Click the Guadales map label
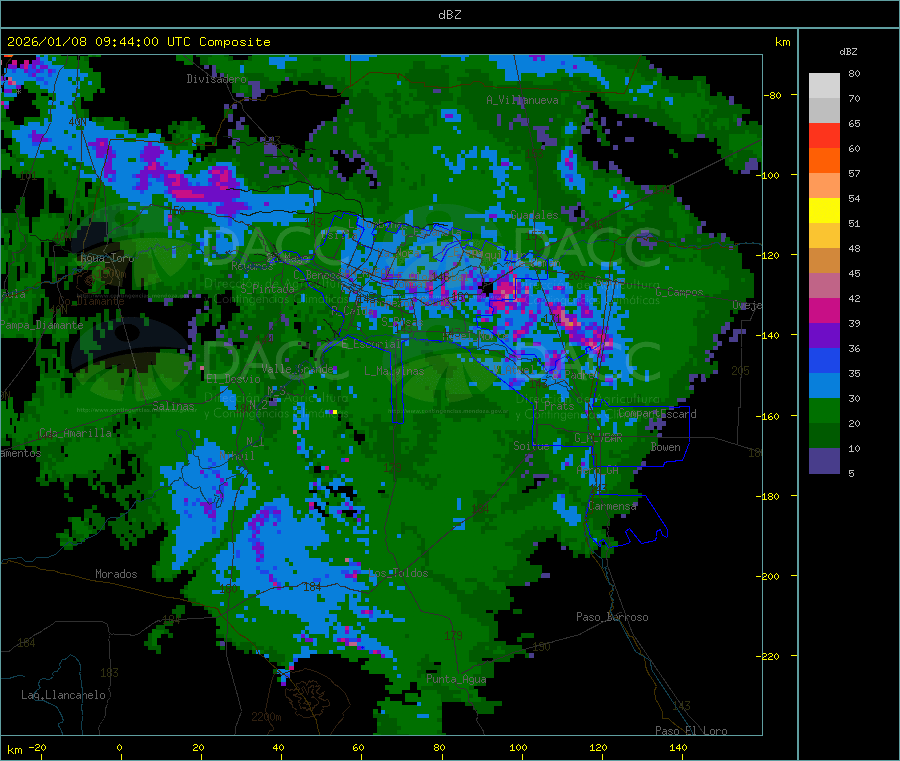 tap(534, 215)
